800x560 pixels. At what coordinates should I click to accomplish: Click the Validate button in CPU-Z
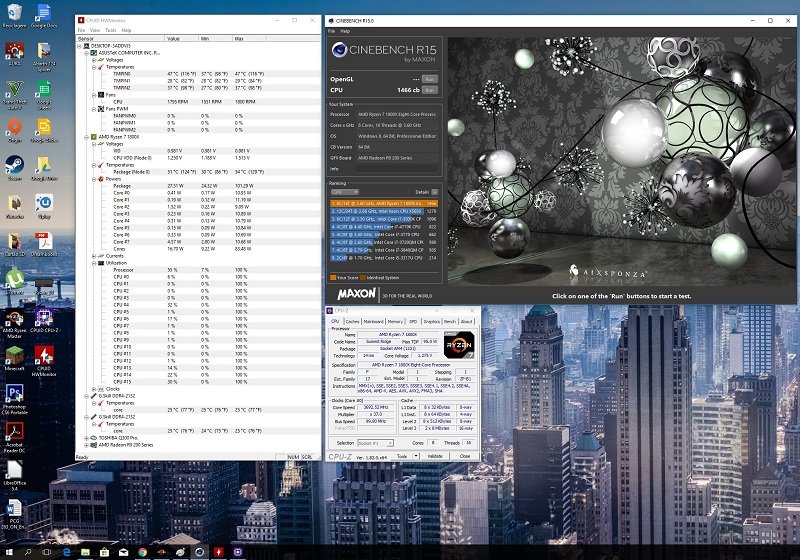click(436, 455)
